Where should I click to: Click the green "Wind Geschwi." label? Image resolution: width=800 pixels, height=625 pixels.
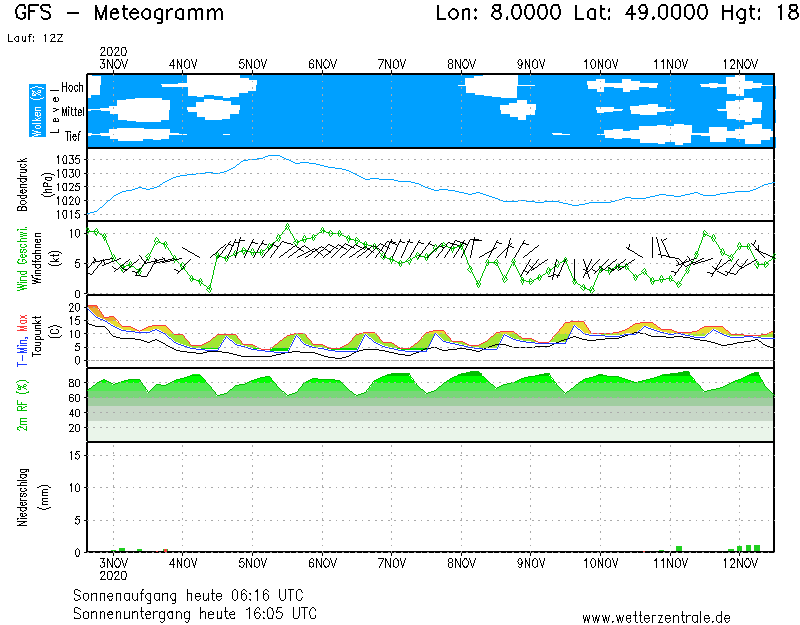pos(22,259)
